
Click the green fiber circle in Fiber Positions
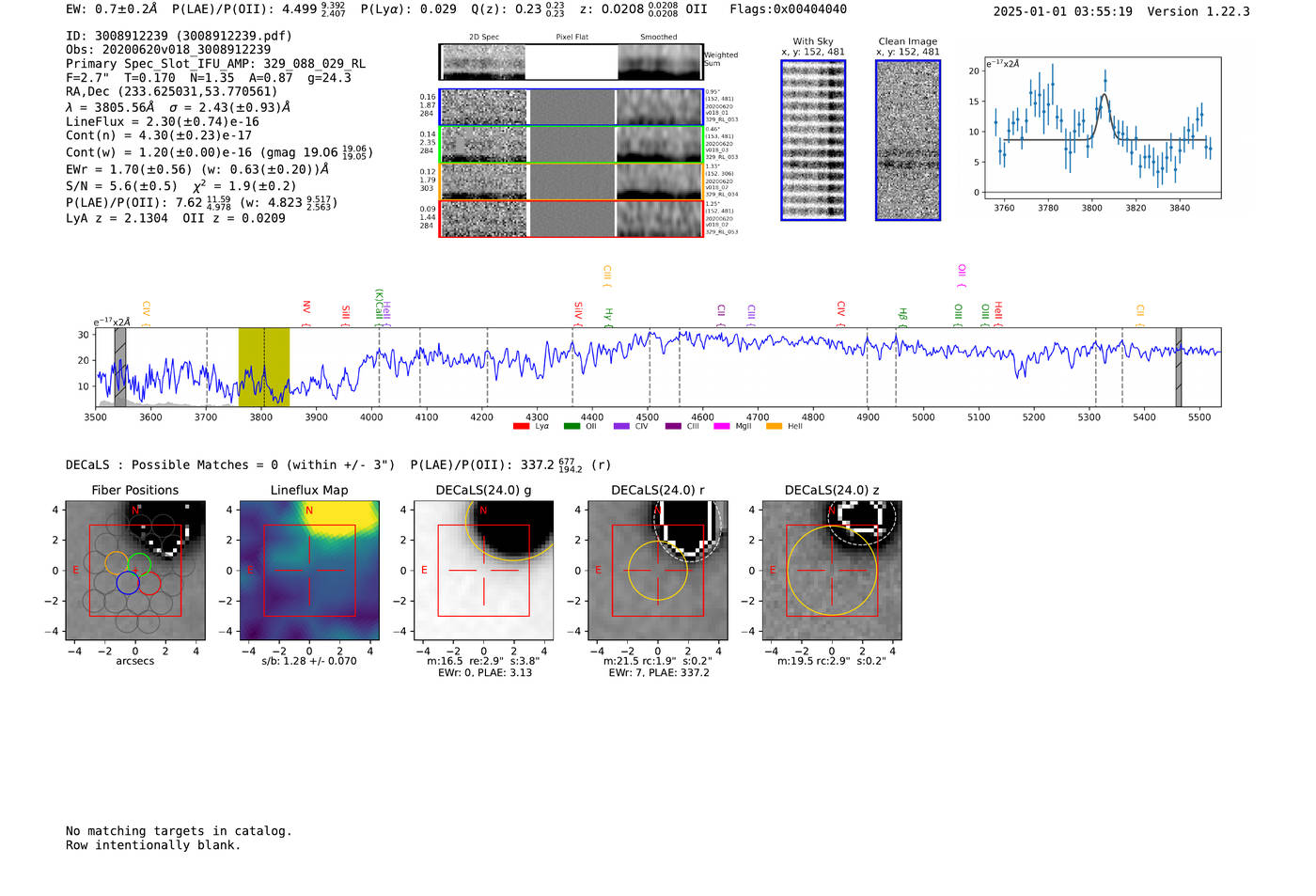139,564
